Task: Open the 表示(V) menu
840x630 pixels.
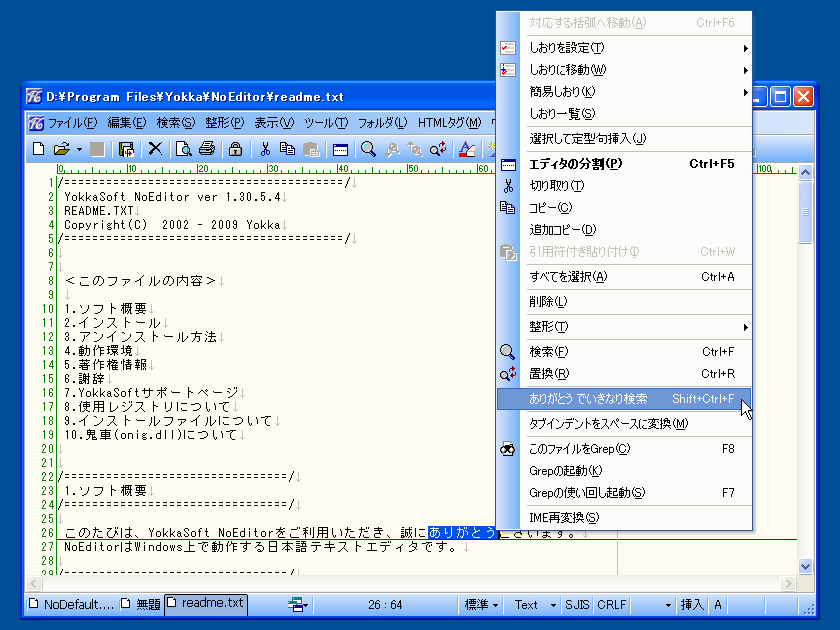Action: [274, 123]
